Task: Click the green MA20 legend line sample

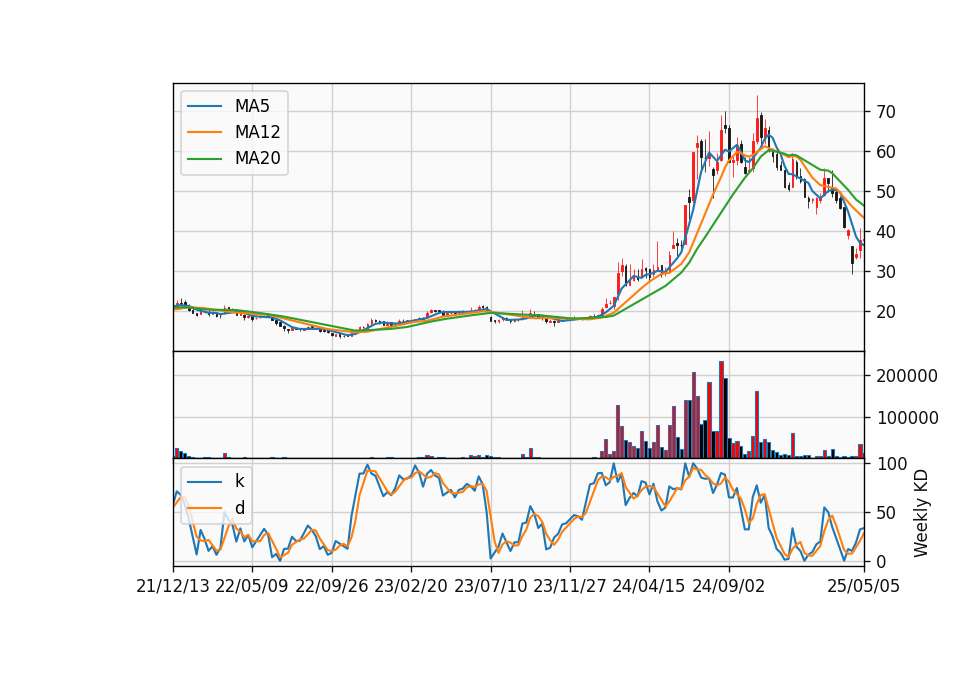Action: [x=204, y=158]
